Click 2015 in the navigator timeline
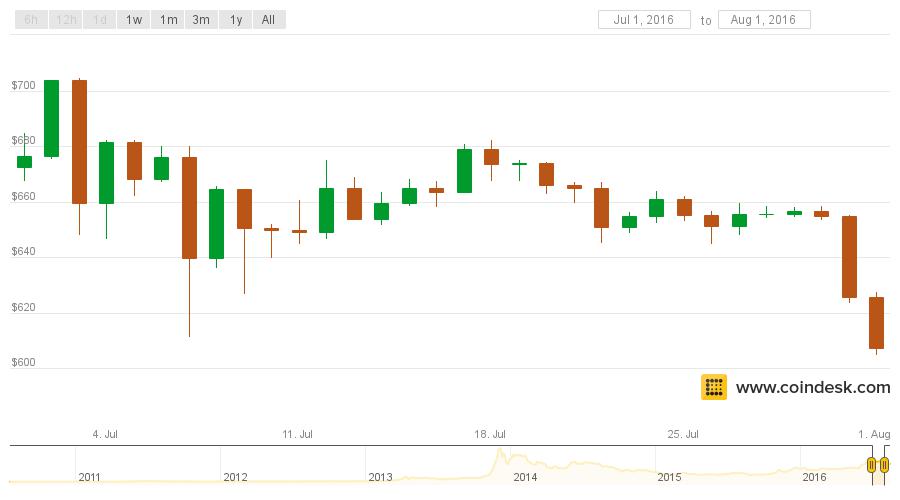 (x=669, y=477)
